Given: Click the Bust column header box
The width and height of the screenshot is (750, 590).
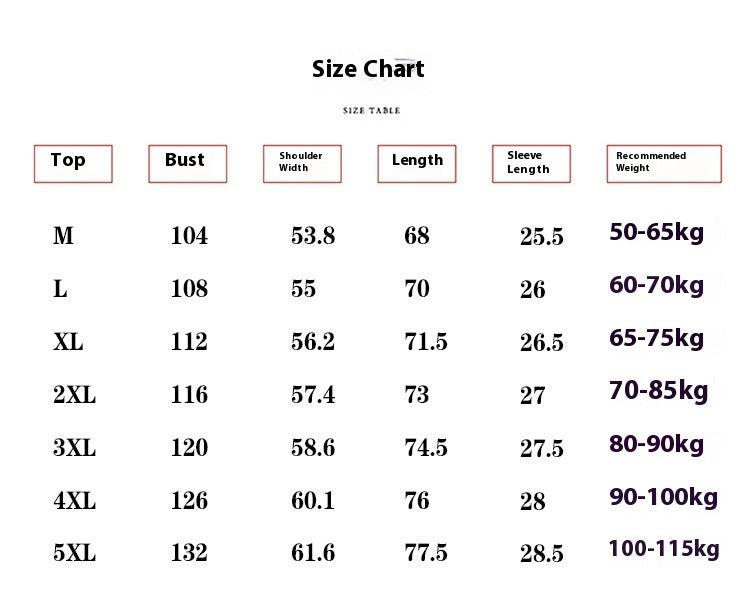Looking at the screenshot, I should (187, 163).
